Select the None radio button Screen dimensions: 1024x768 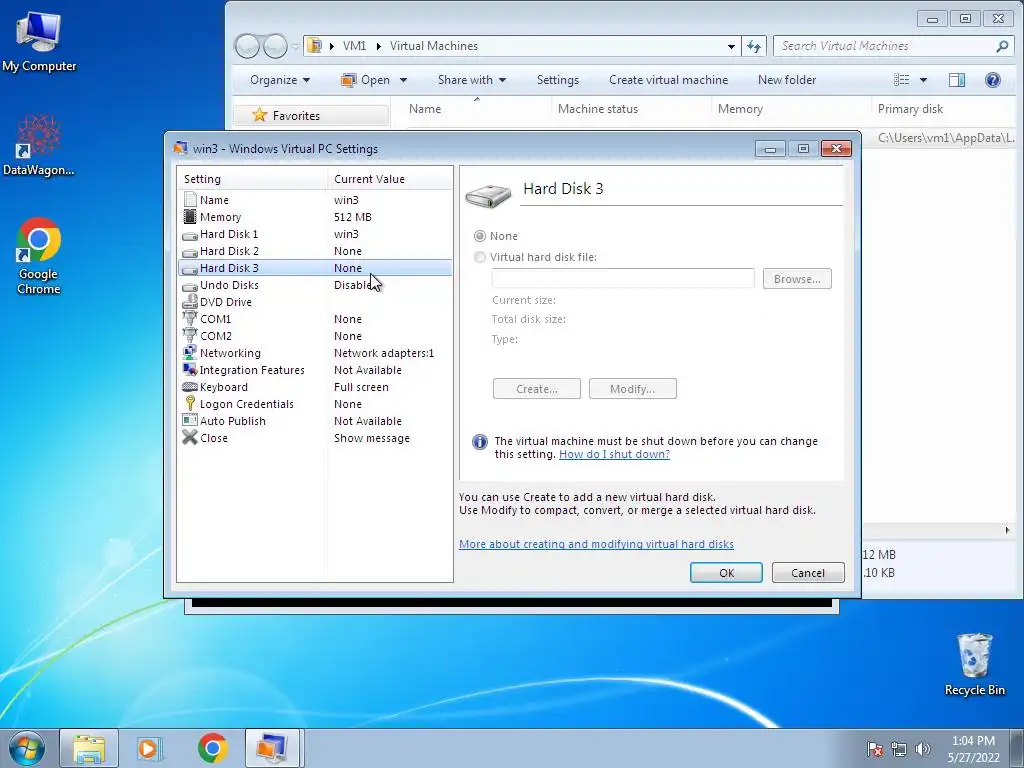[x=480, y=236]
